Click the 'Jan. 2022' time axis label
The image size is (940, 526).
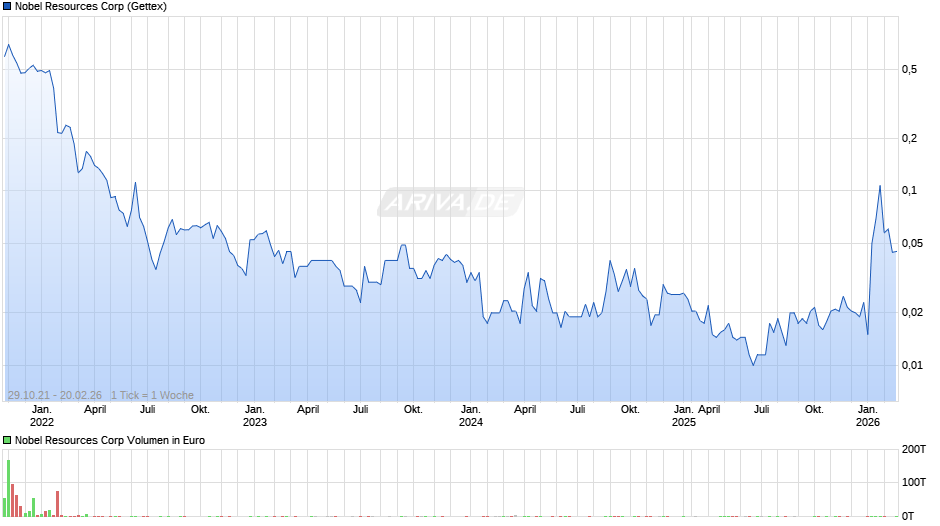click(x=41, y=416)
